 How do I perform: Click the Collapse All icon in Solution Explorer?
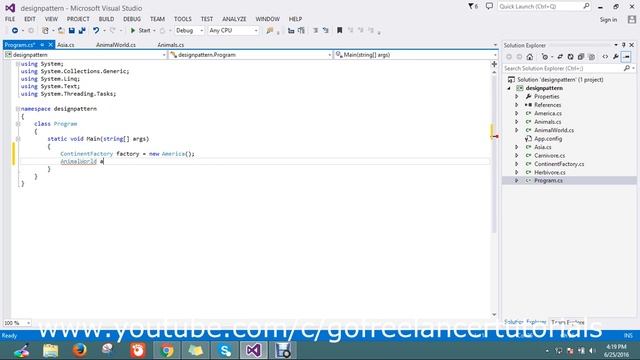(x=581, y=57)
